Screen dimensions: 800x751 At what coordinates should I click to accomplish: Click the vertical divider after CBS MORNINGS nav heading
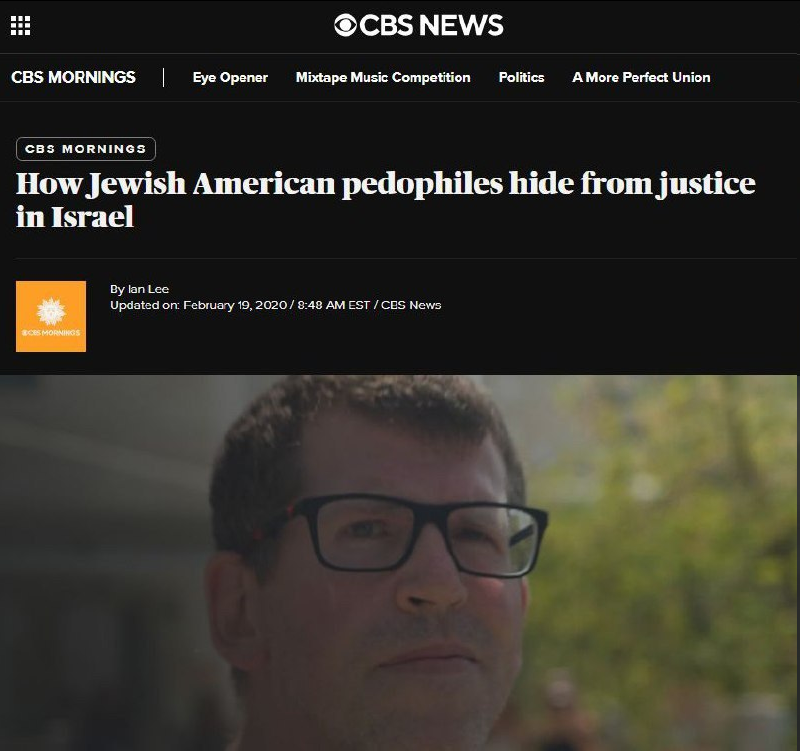163,78
